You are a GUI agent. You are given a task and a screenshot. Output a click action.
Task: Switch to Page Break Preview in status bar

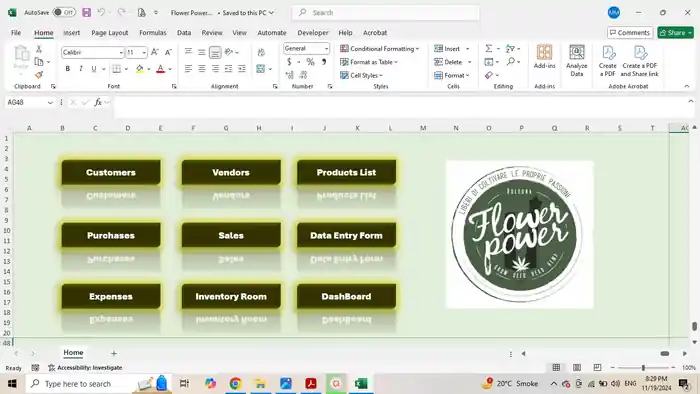click(x=597, y=367)
